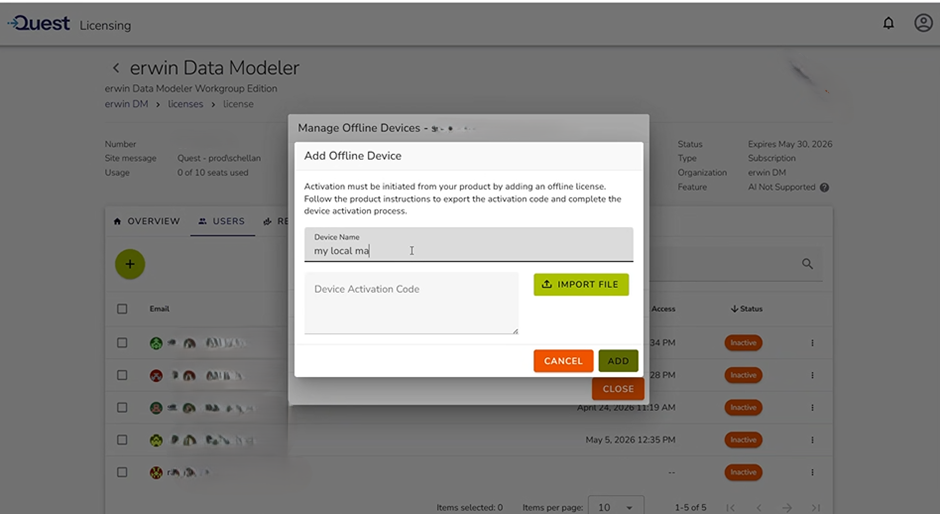The height and width of the screenshot is (514, 940).
Task: Click the Device Name input field
Action: (469, 245)
